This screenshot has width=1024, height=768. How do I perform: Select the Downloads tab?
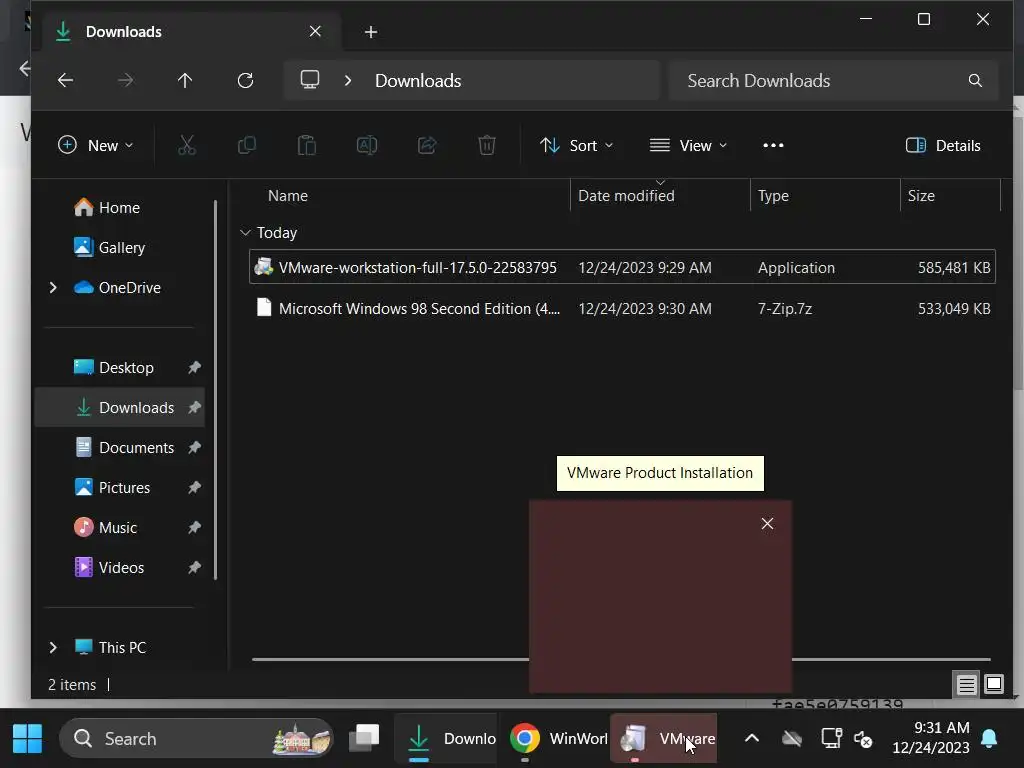point(189,31)
